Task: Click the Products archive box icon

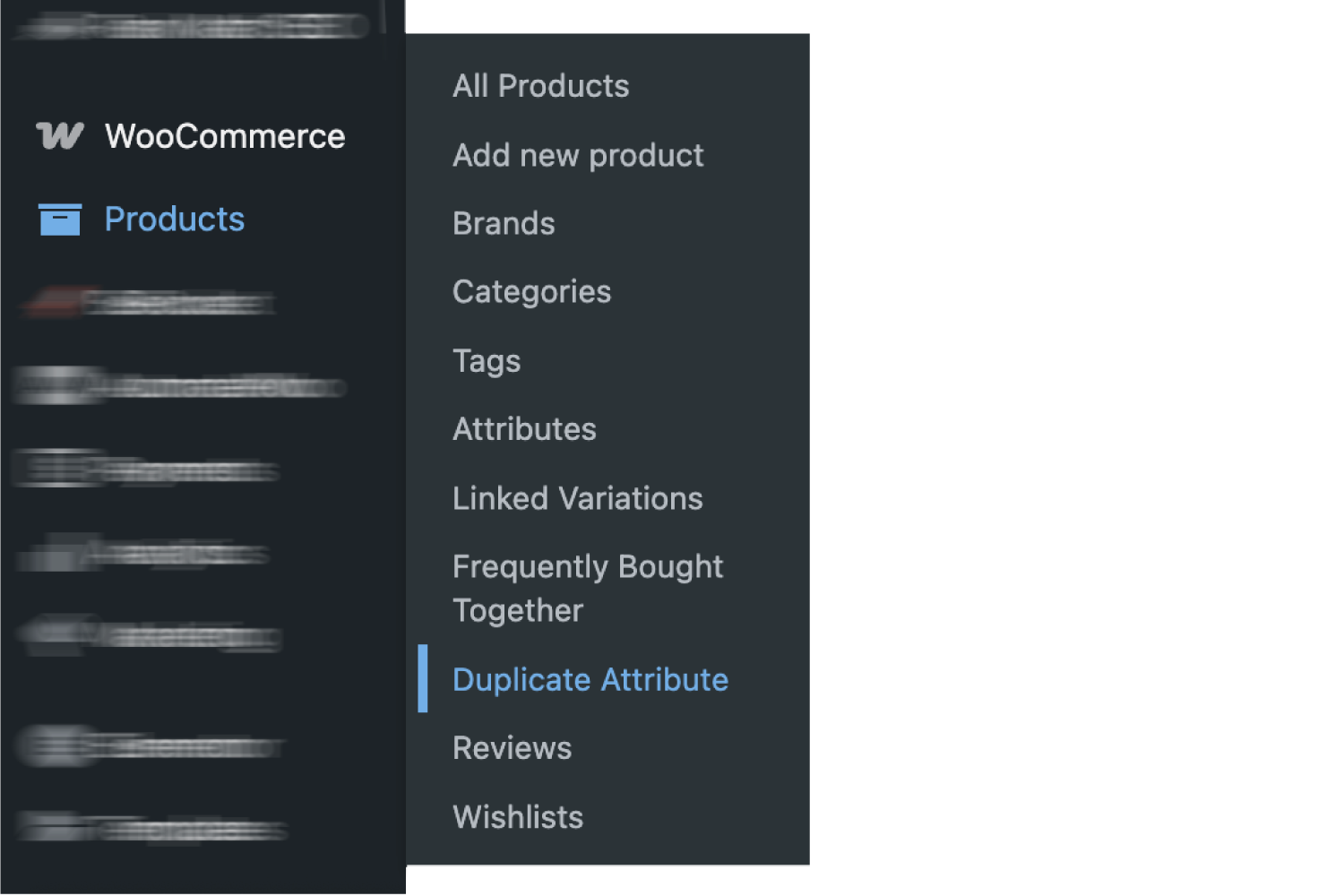Action: coord(60,220)
